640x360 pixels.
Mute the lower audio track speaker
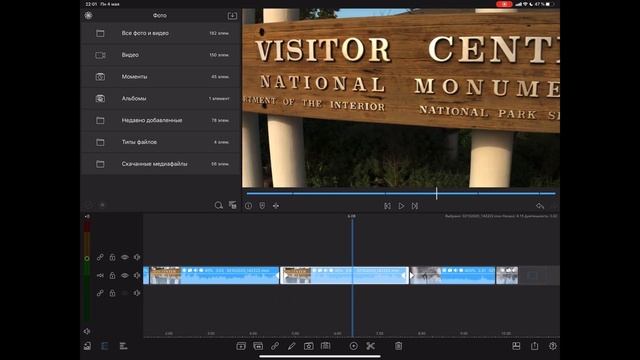pos(137,293)
